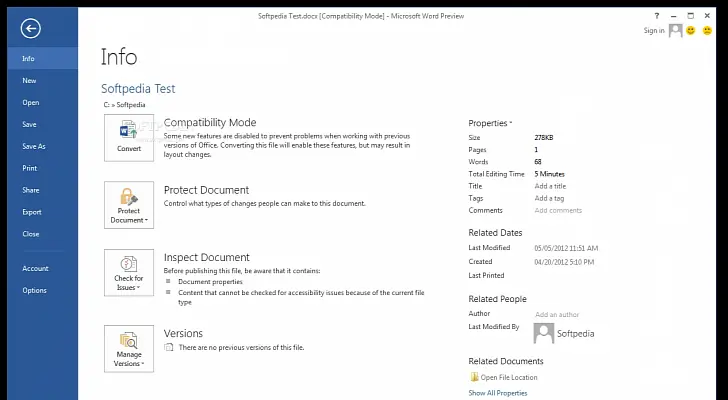Screen dimensions: 728x400
Task: Click the Words count value 68
Action: pos(538,162)
